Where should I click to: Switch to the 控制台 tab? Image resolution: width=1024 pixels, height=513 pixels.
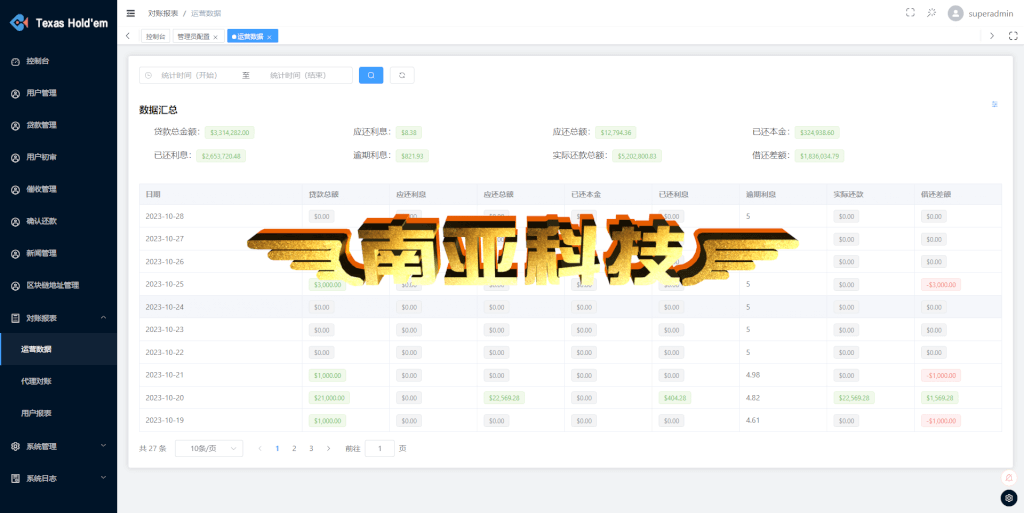155,37
